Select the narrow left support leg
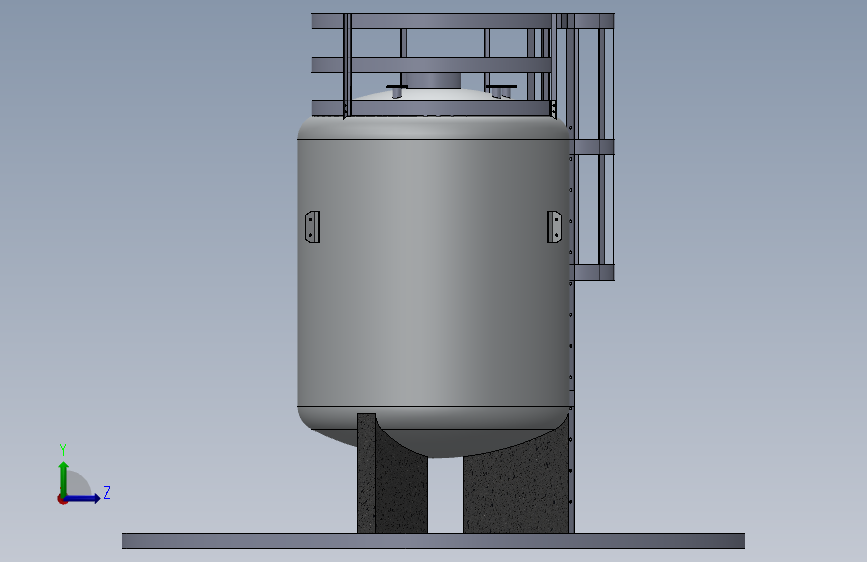 tap(367, 473)
